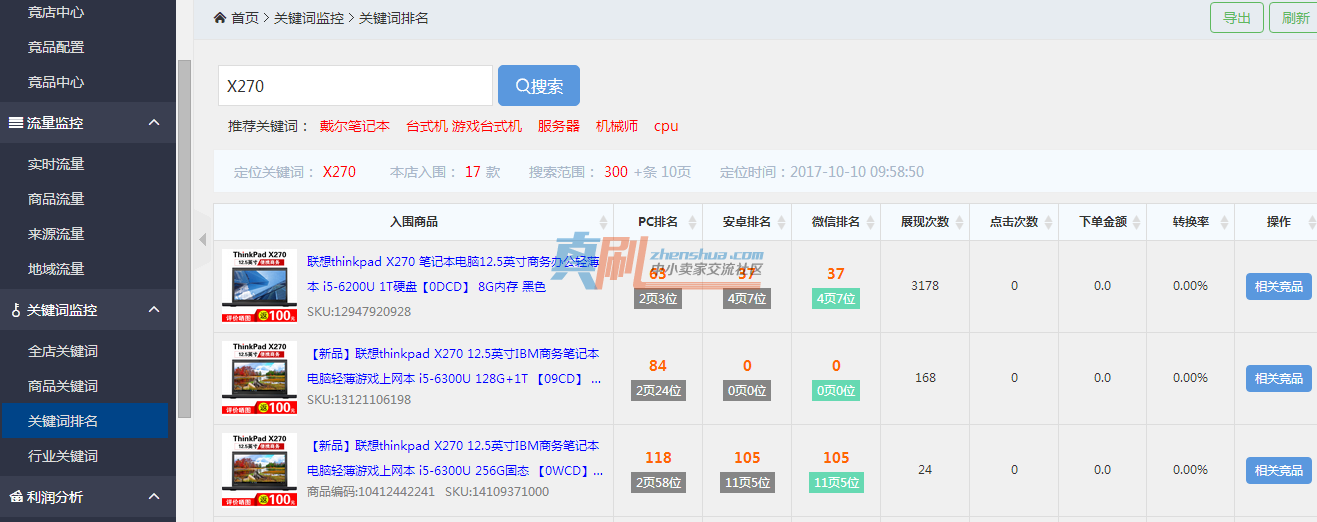Choose recommended keyword 服务器
This screenshot has height=522, width=1317.
[559, 126]
